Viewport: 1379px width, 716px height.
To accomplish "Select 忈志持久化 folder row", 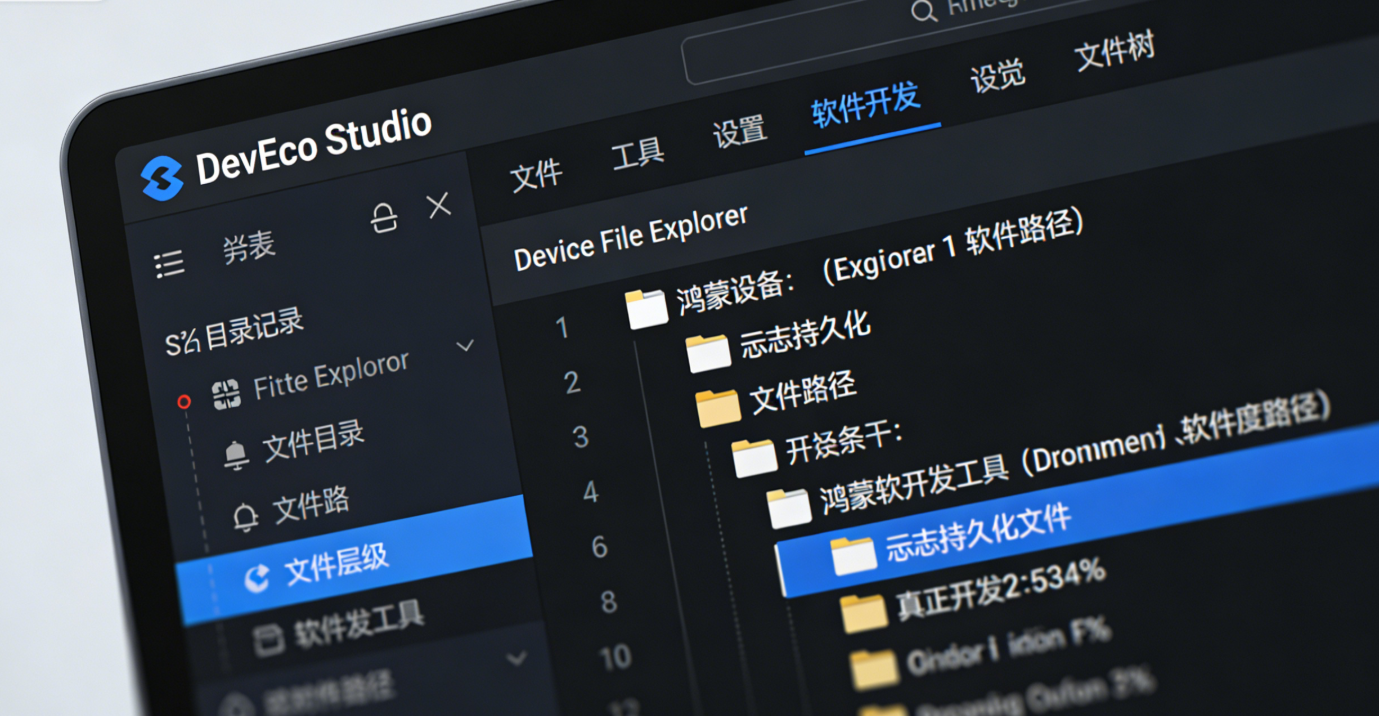I will 779,341.
